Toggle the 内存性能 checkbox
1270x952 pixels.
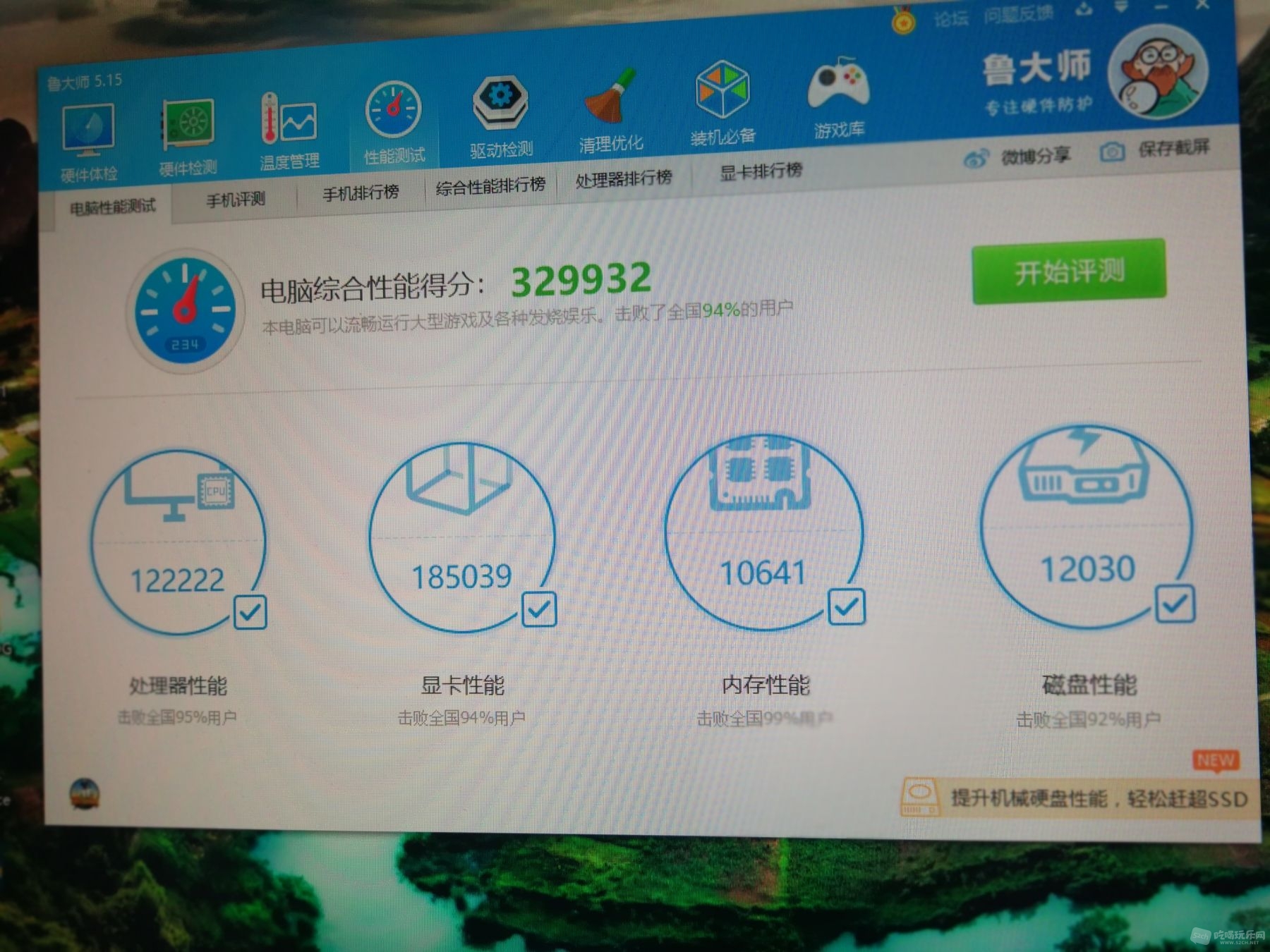tap(846, 606)
